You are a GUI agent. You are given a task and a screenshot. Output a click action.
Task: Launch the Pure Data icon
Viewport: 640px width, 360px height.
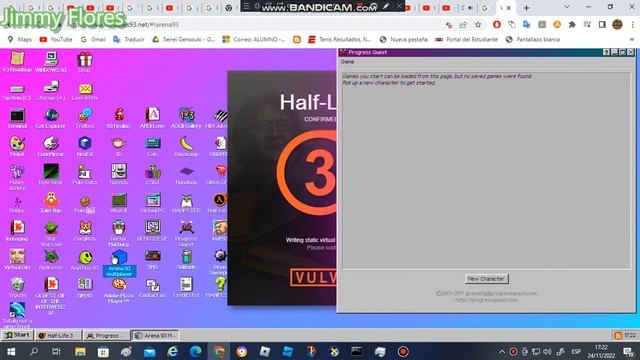tap(84, 175)
